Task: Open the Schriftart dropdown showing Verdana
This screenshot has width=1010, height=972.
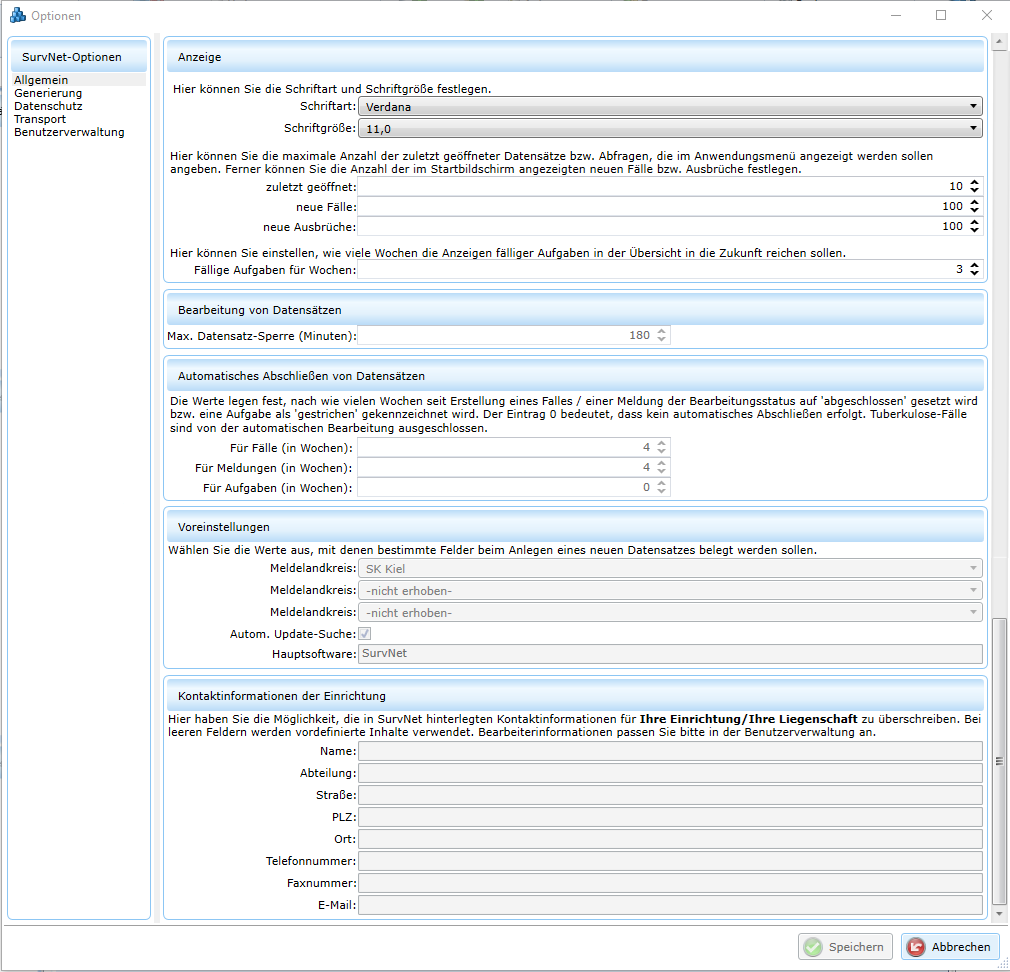Action: pyautogui.click(x=669, y=107)
